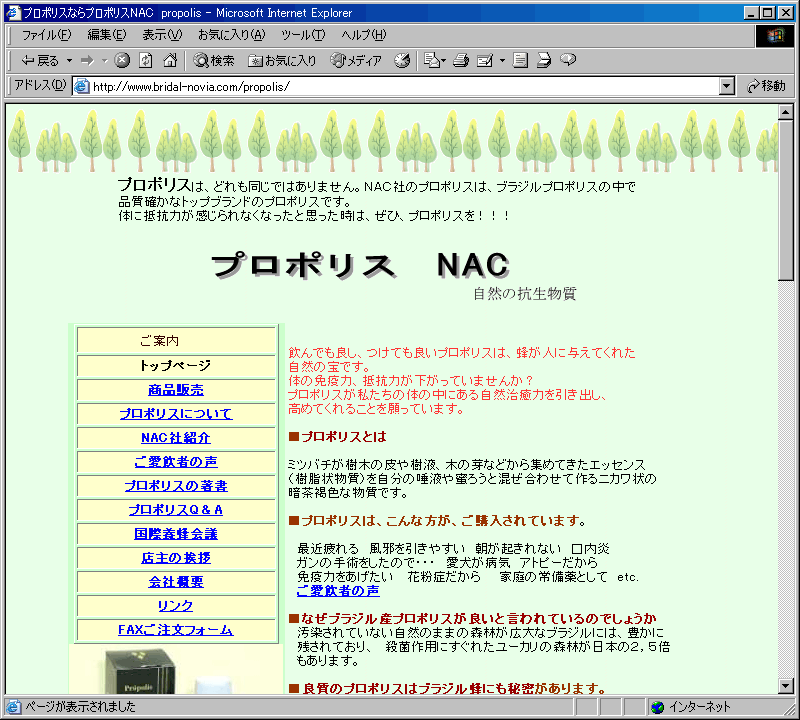
Task: Click the 自然の抗生物質 subtitle text
Action: tap(524, 293)
